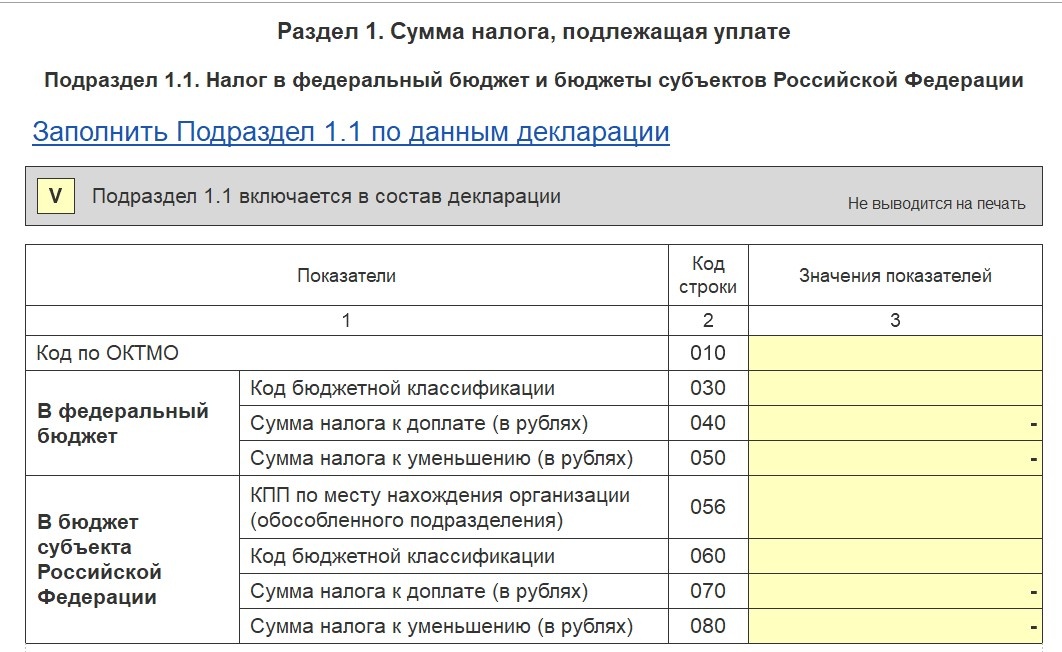The height and width of the screenshot is (652, 1062).
Task: Click the "Подраздел 1.1" subsection heading
Action: tap(531, 80)
